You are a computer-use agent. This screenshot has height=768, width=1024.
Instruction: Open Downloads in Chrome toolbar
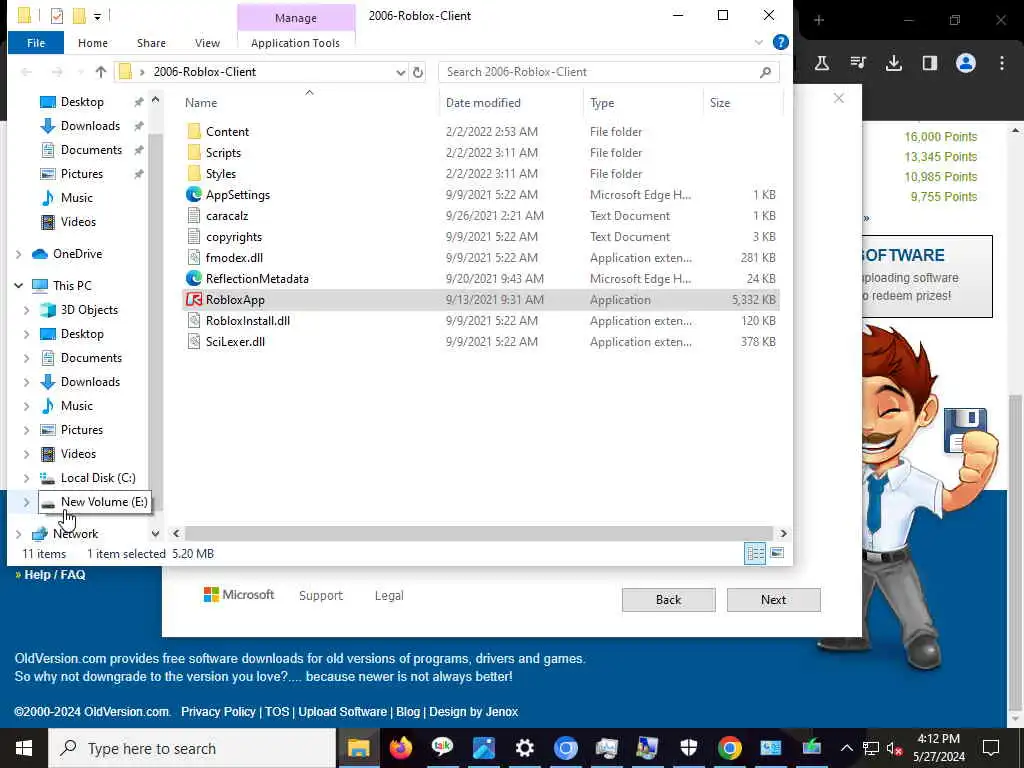tap(894, 63)
